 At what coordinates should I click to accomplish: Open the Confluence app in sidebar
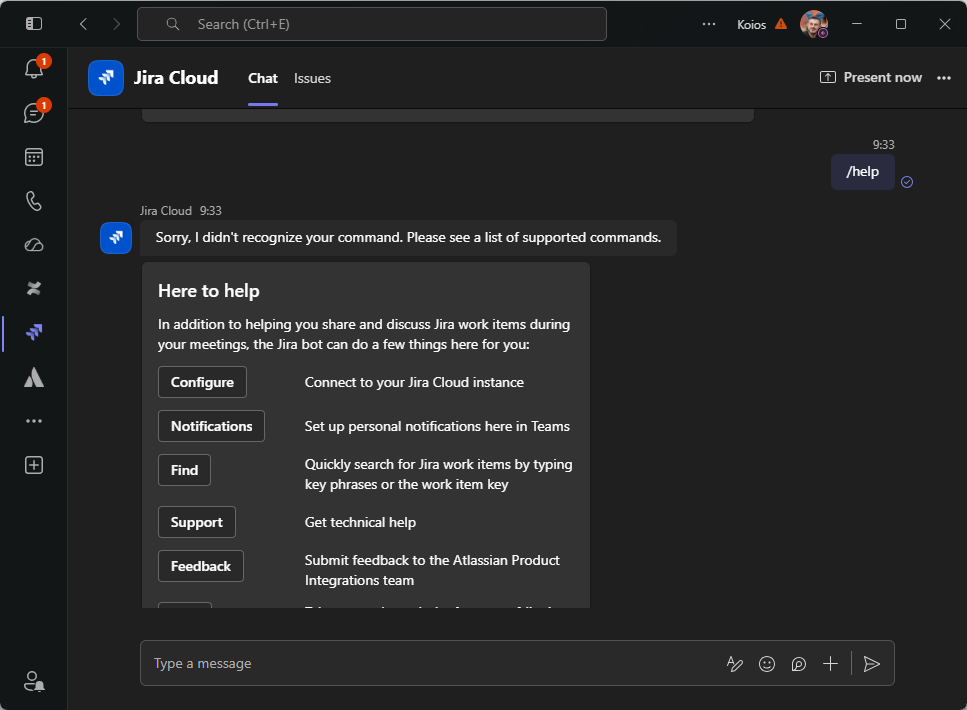pos(34,289)
